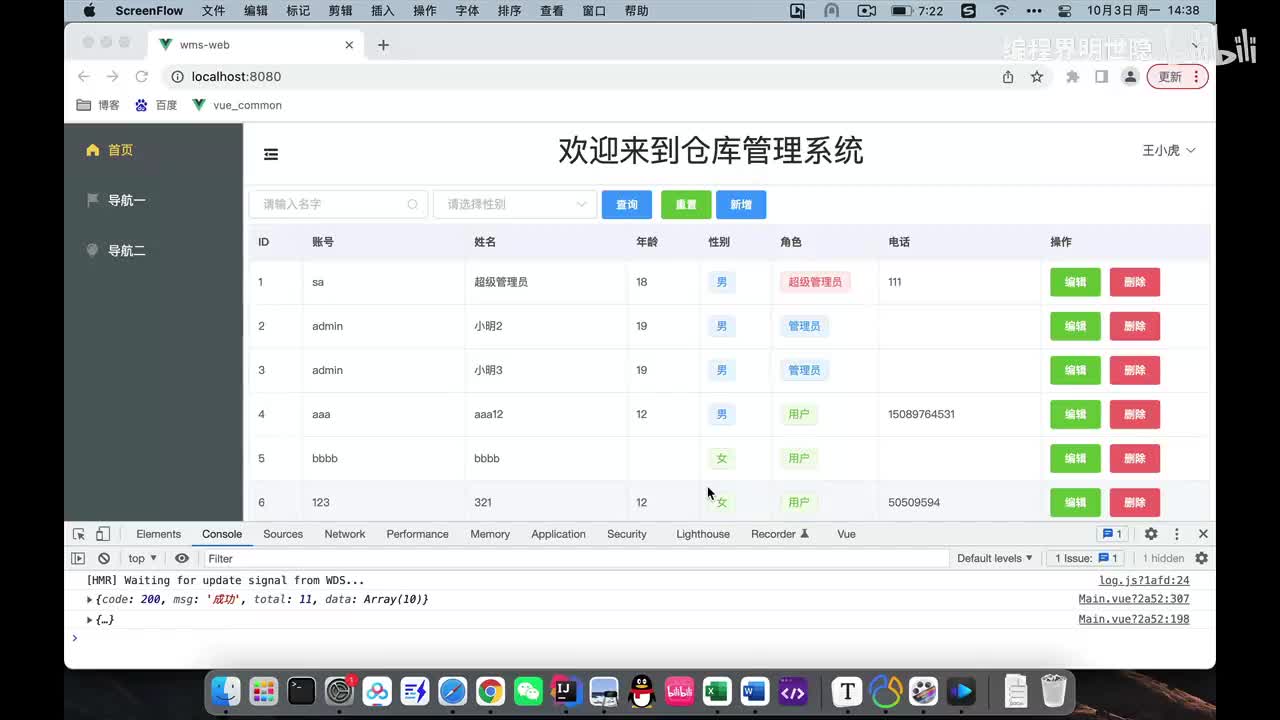This screenshot has width=1280, height=720.
Task: Expand the {…} console object
Action: coord(90,619)
